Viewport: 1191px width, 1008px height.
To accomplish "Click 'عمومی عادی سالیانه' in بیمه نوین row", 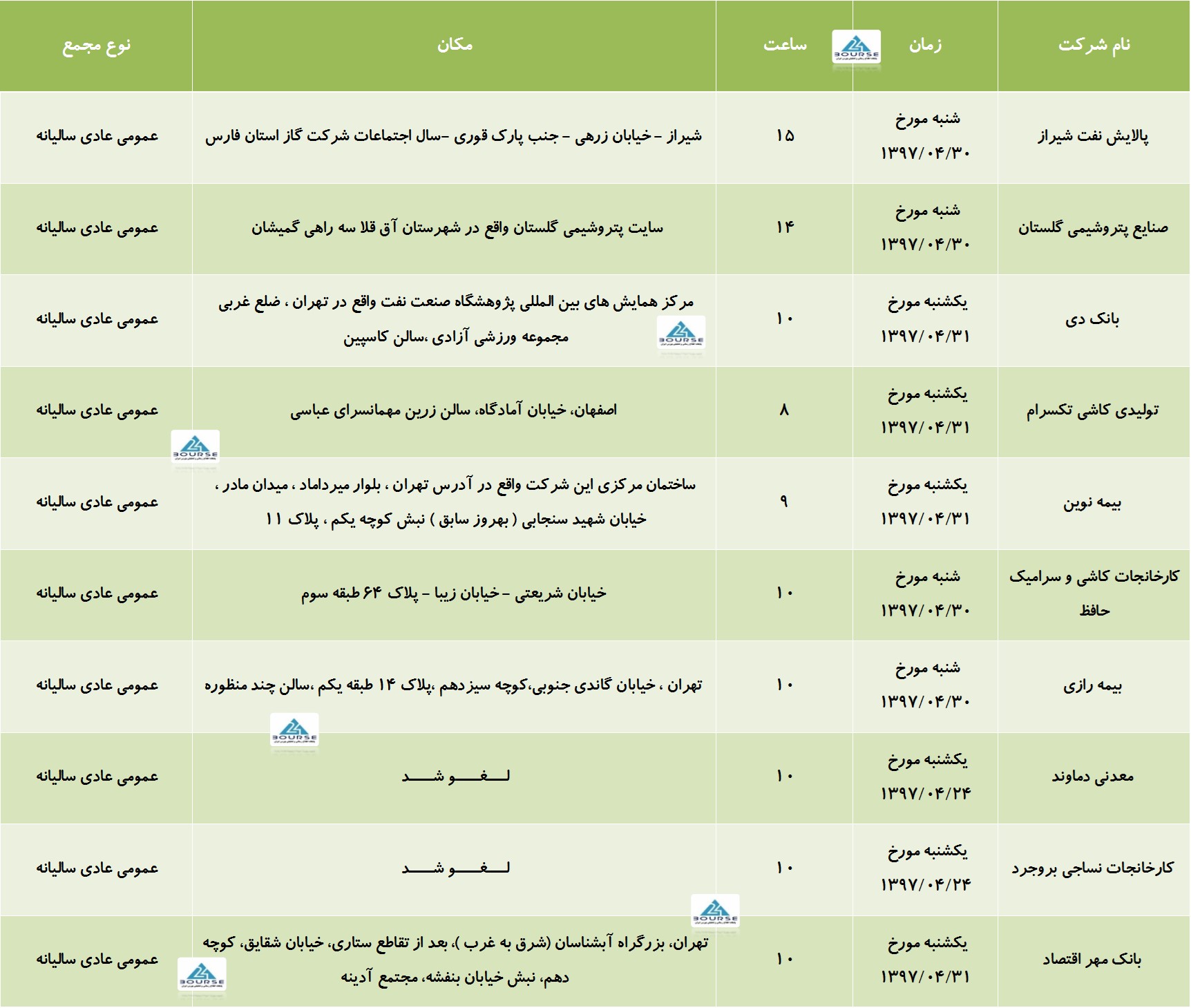I will coord(97,502).
